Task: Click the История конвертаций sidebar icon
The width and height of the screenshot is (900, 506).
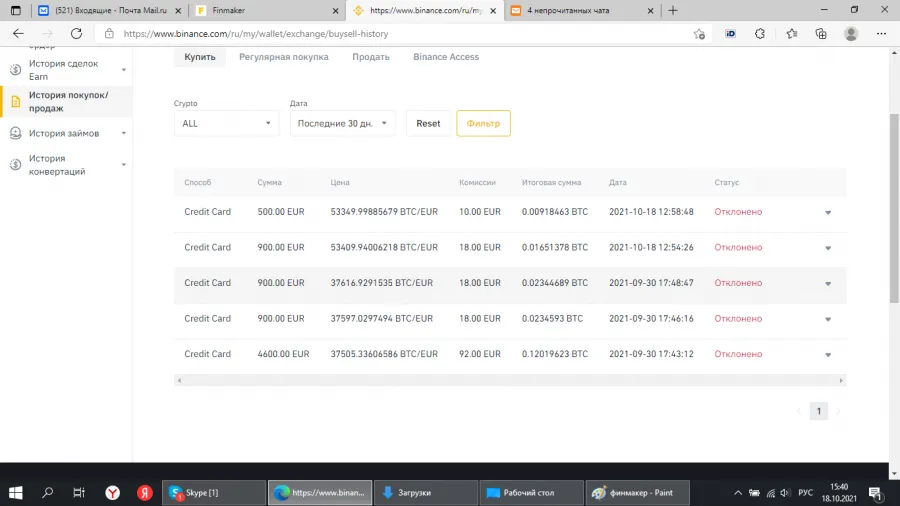Action: (15, 165)
